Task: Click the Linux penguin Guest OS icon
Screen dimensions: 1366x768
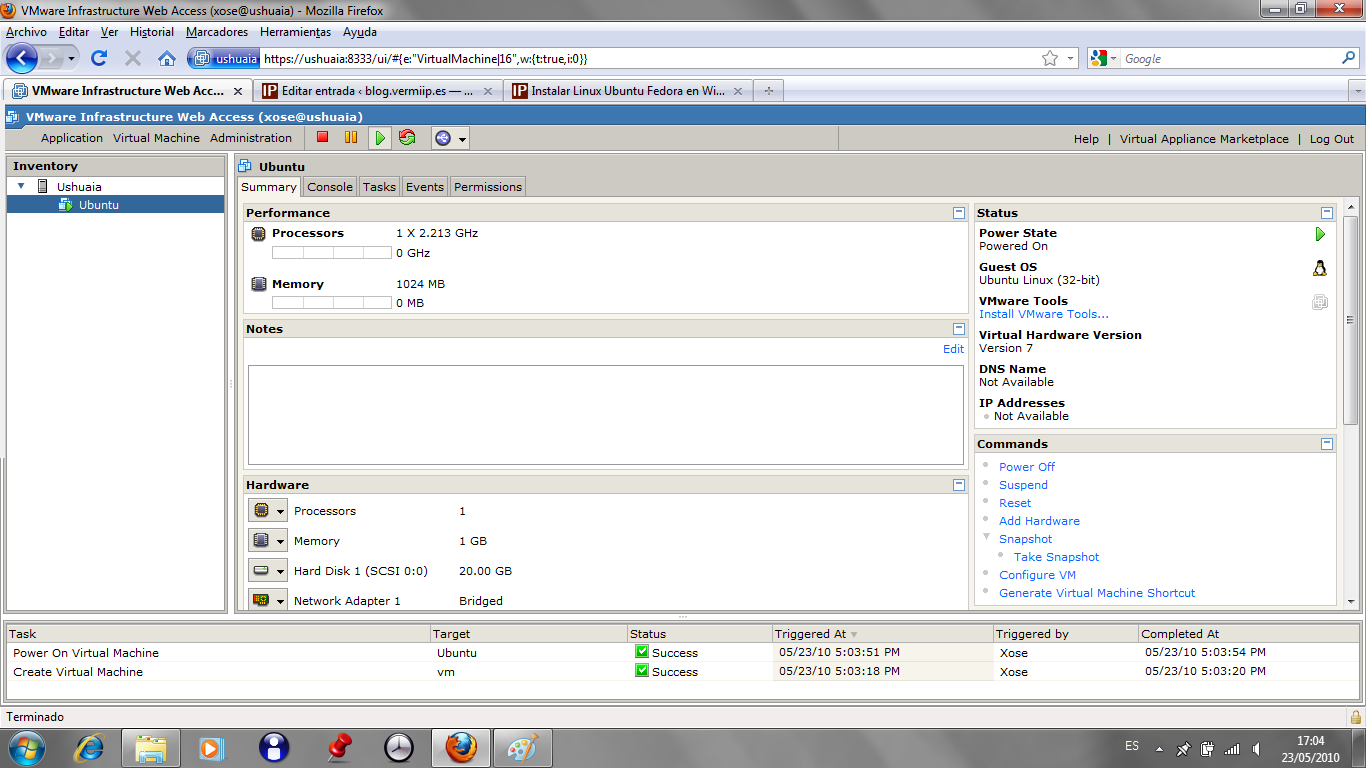Action: (x=1319, y=268)
